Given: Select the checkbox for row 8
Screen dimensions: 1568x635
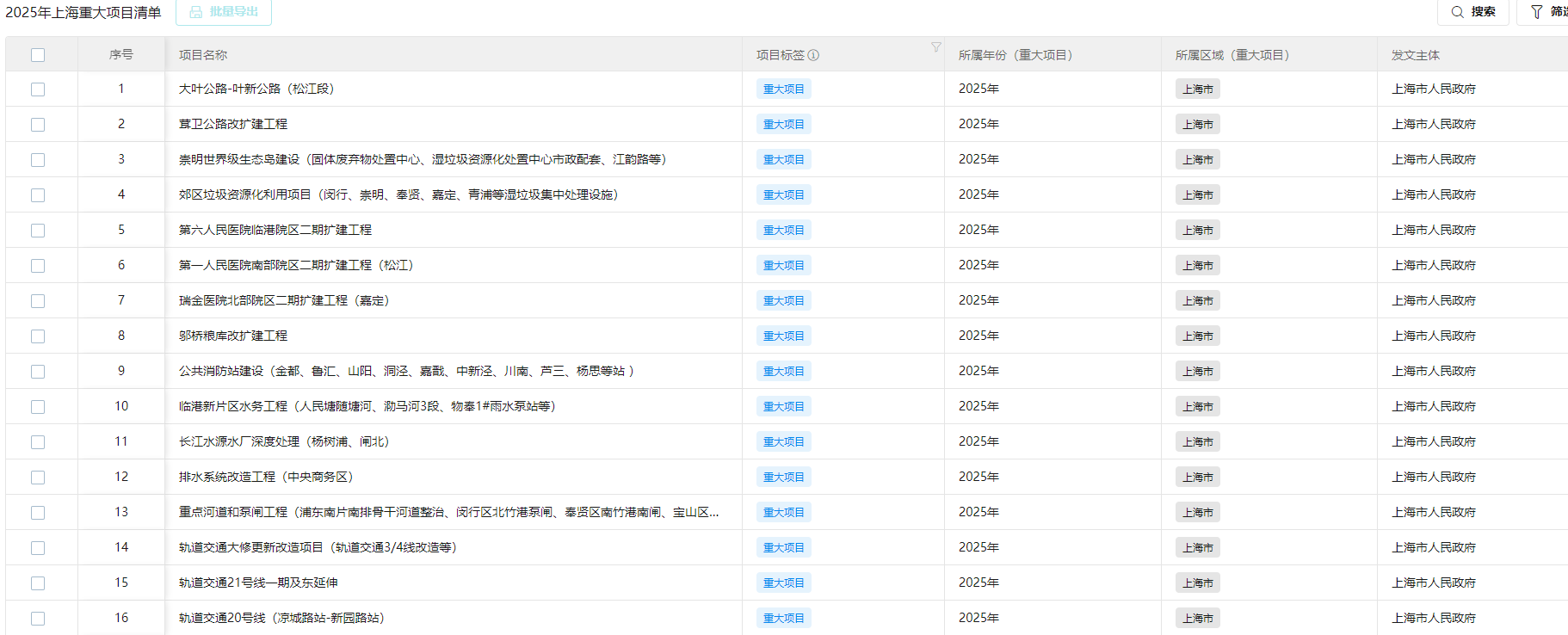Looking at the screenshot, I should point(38,336).
